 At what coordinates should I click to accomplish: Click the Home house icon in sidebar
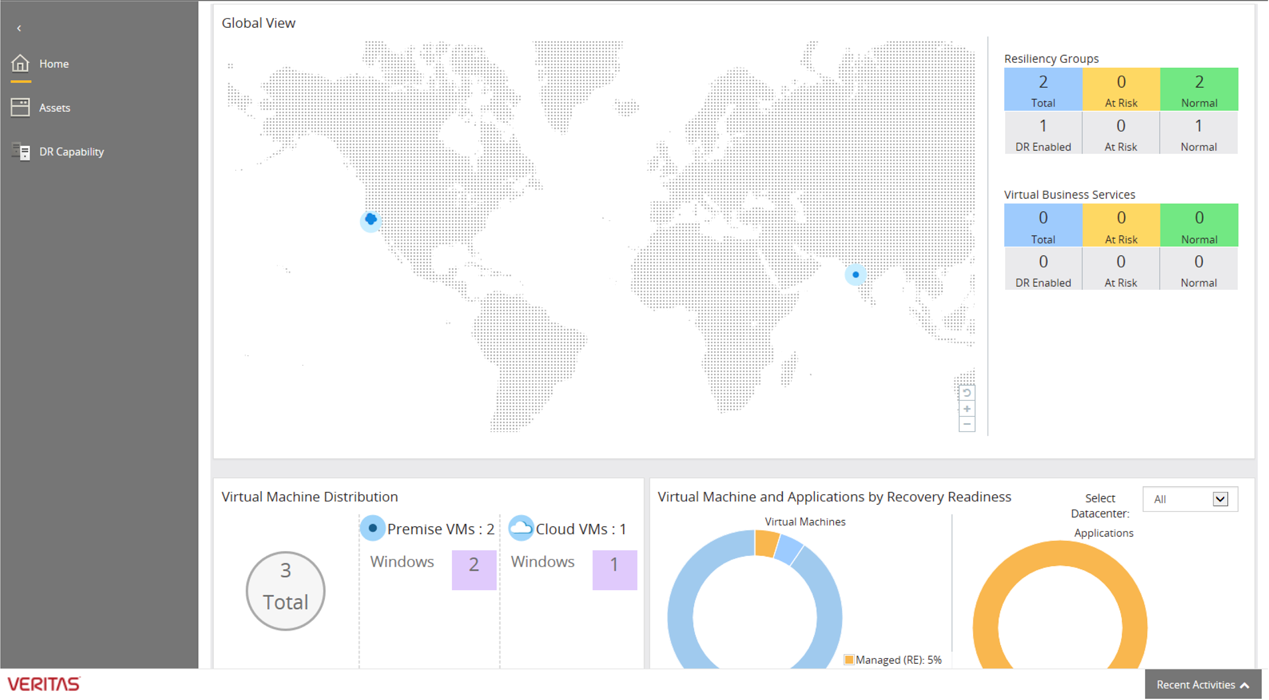click(20, 64)
